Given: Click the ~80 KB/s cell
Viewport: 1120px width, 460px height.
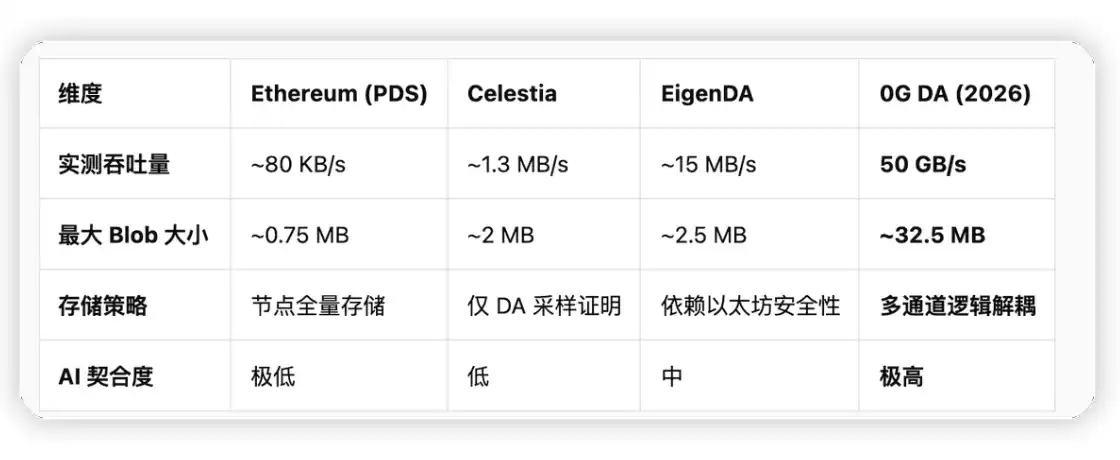Looking at the screenshot, I should coord(298,164).
